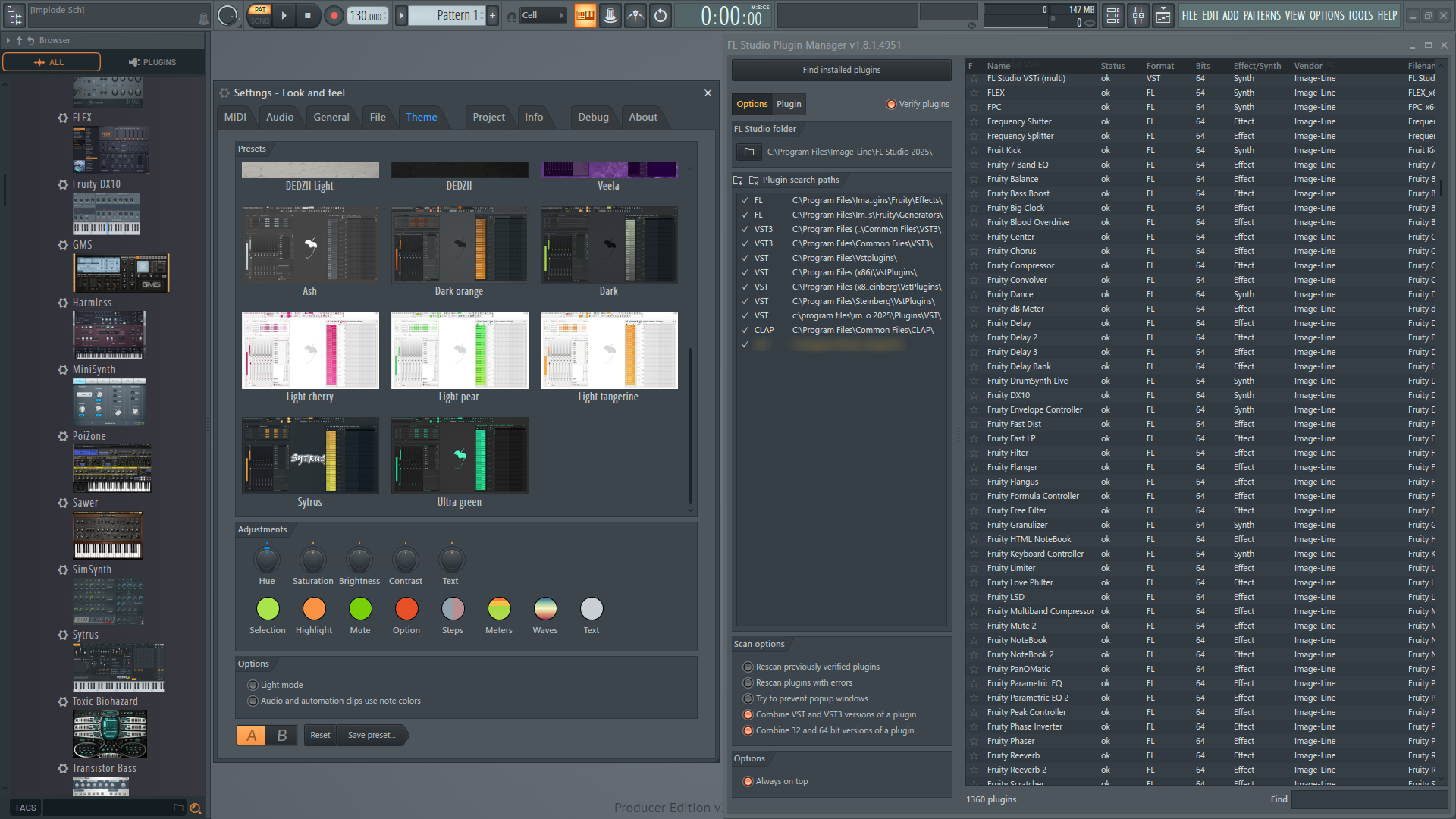Screen dimensions: 1456x819
Task: Add a new pattern with plus button
Action: 492,15
